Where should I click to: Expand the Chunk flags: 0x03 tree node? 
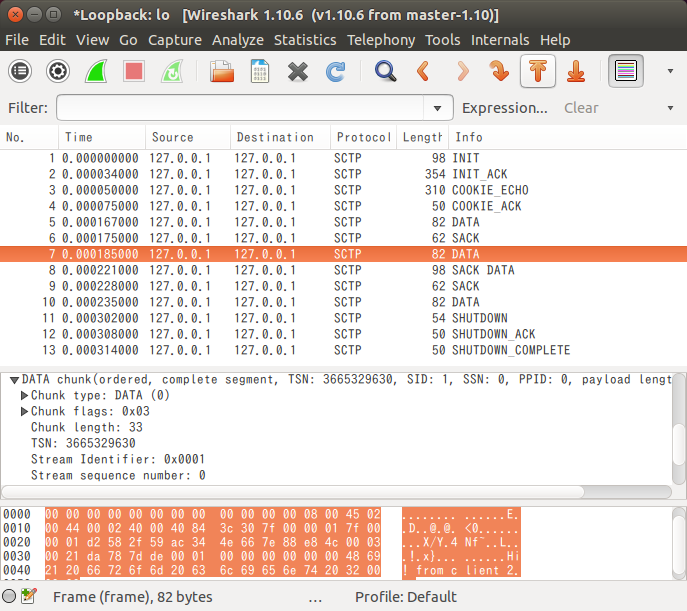(25, 411)
